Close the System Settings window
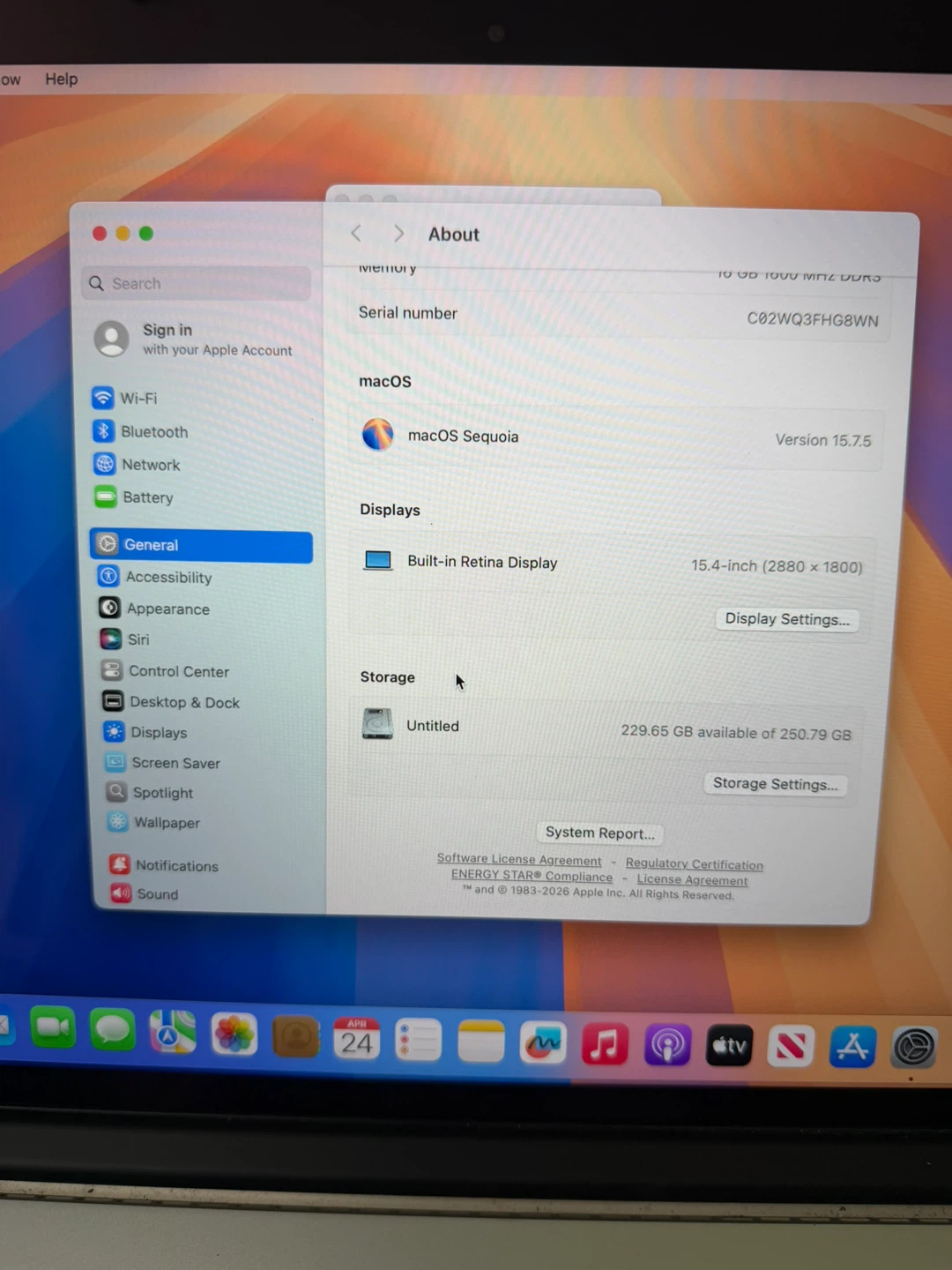 100,234
